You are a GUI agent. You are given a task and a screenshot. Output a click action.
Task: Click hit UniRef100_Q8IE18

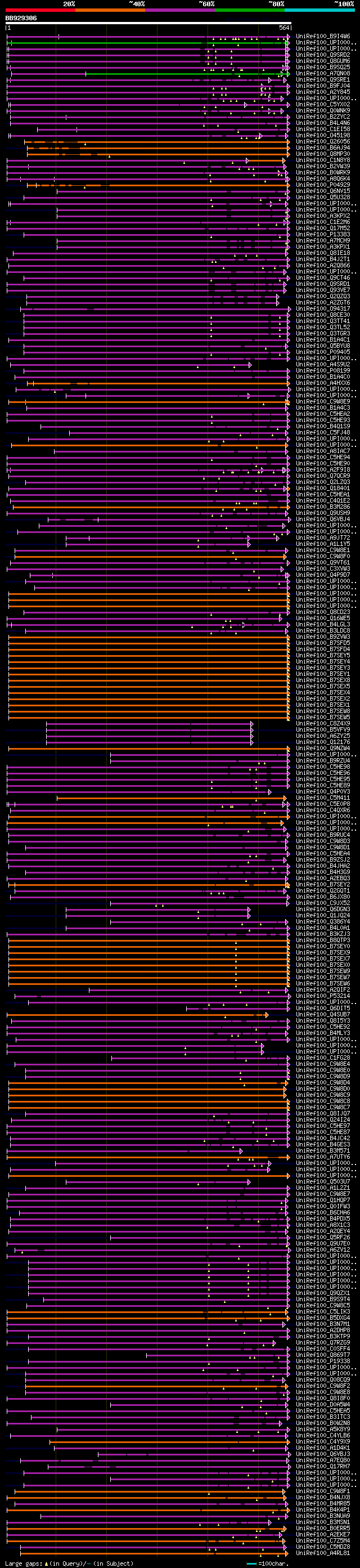323,253
